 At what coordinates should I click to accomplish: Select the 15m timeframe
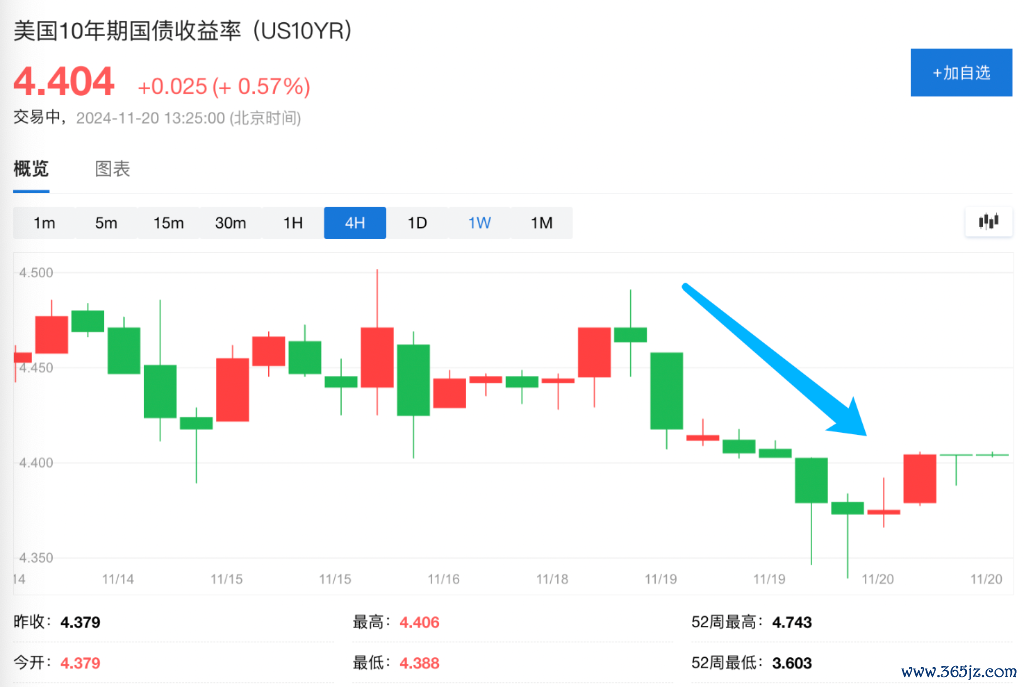168,223
